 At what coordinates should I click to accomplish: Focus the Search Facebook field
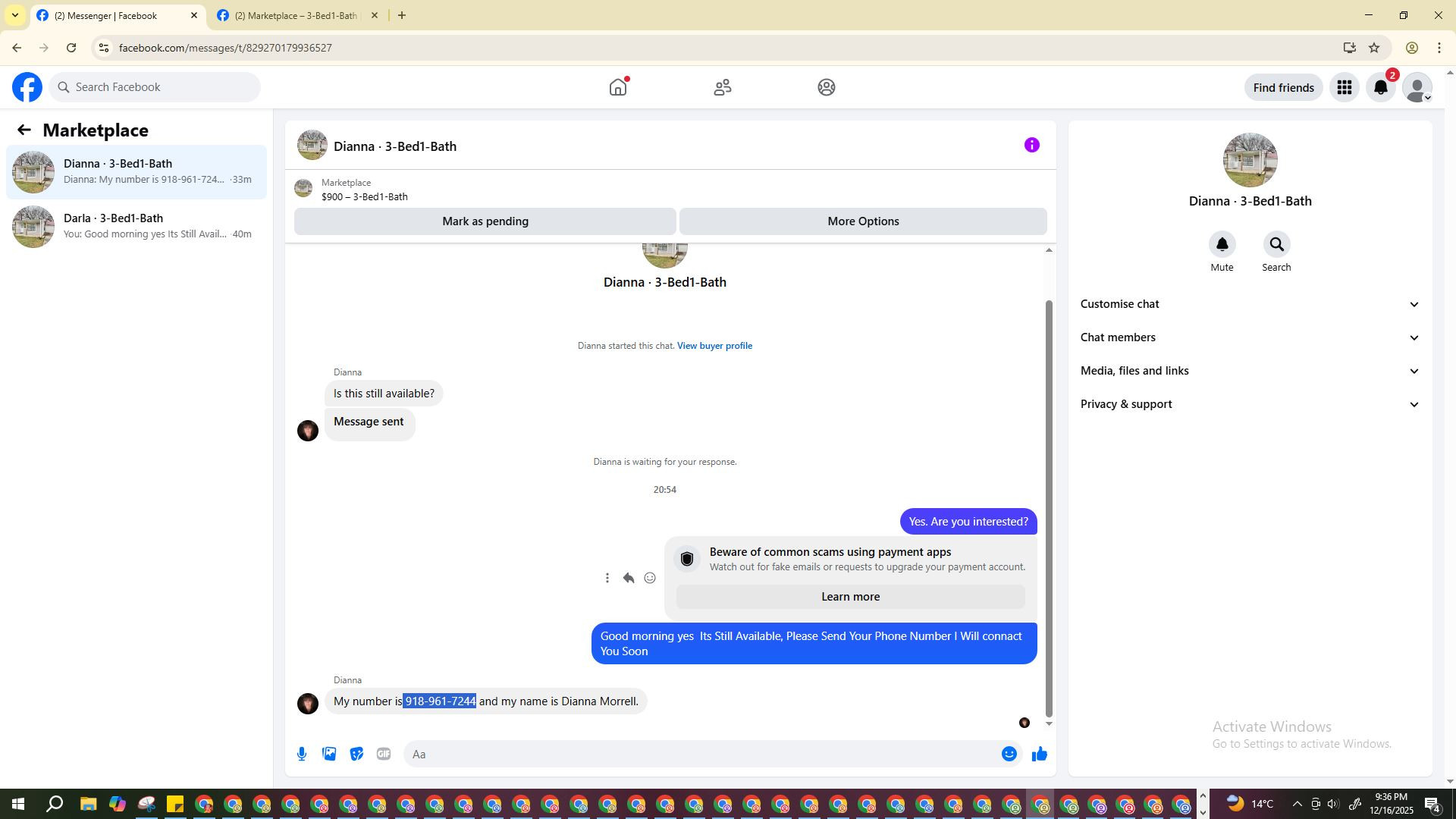[x=155, y=87]
